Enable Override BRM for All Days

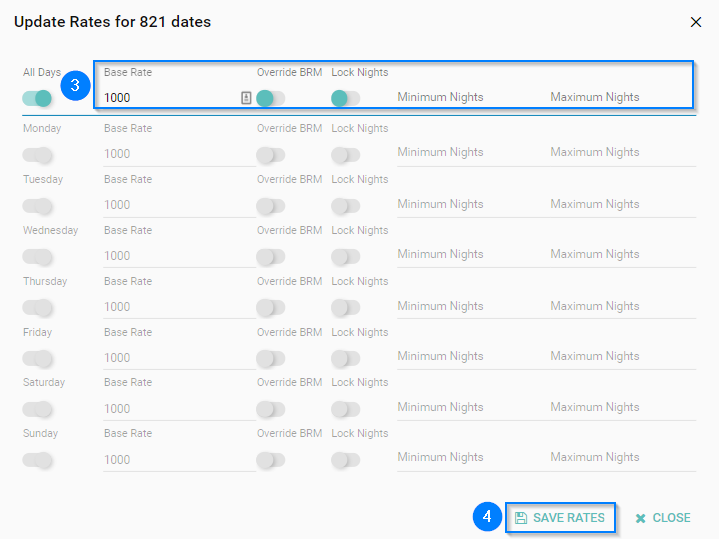pos(270,98)
